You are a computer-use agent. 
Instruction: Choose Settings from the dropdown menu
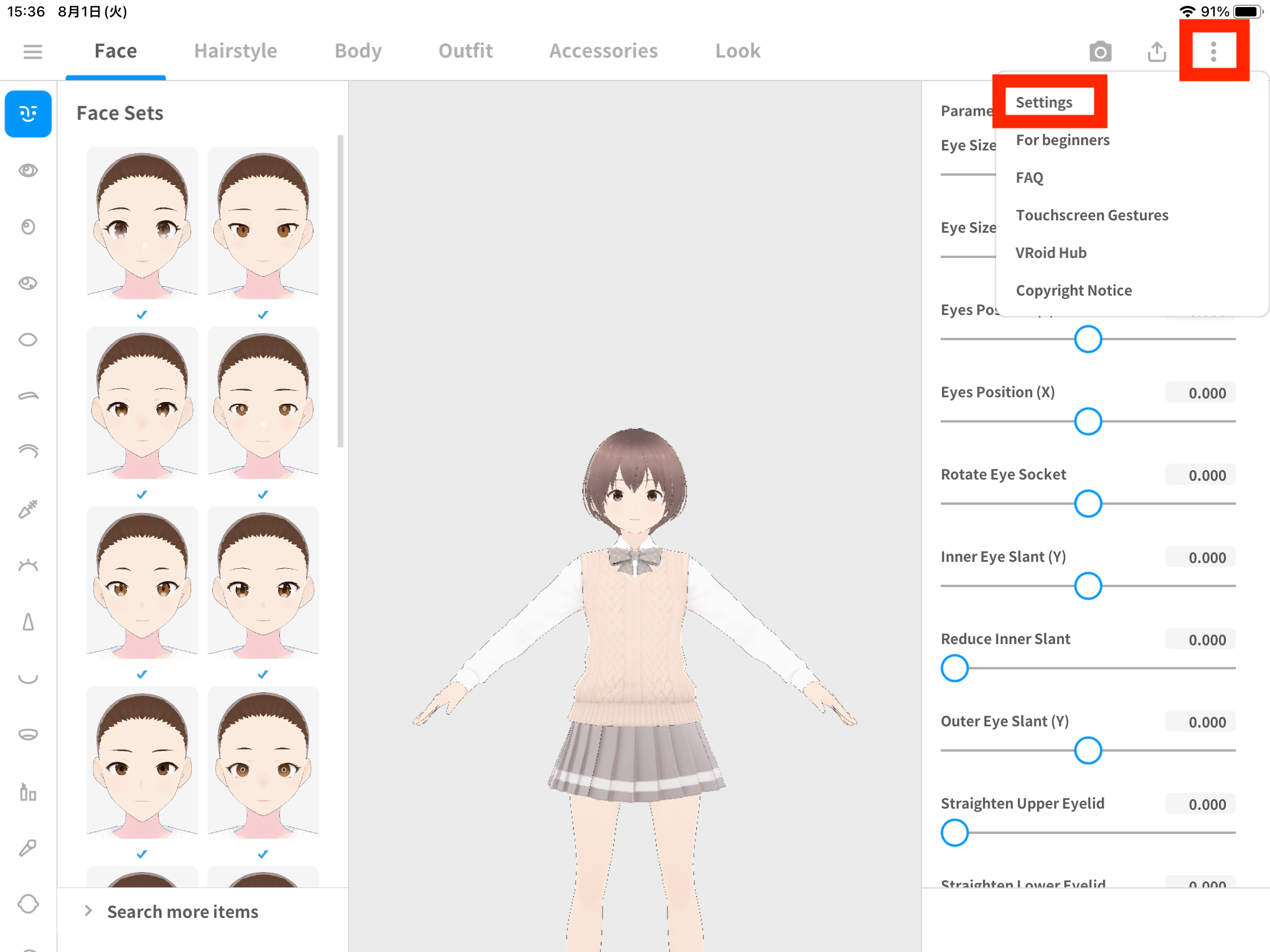click(1044, 102)
